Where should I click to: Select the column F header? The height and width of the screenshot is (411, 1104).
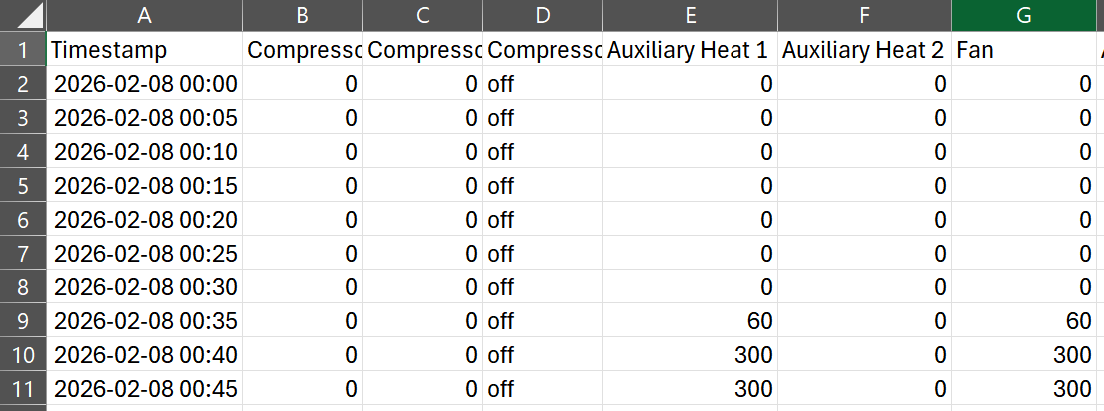(x=864, y=15)
